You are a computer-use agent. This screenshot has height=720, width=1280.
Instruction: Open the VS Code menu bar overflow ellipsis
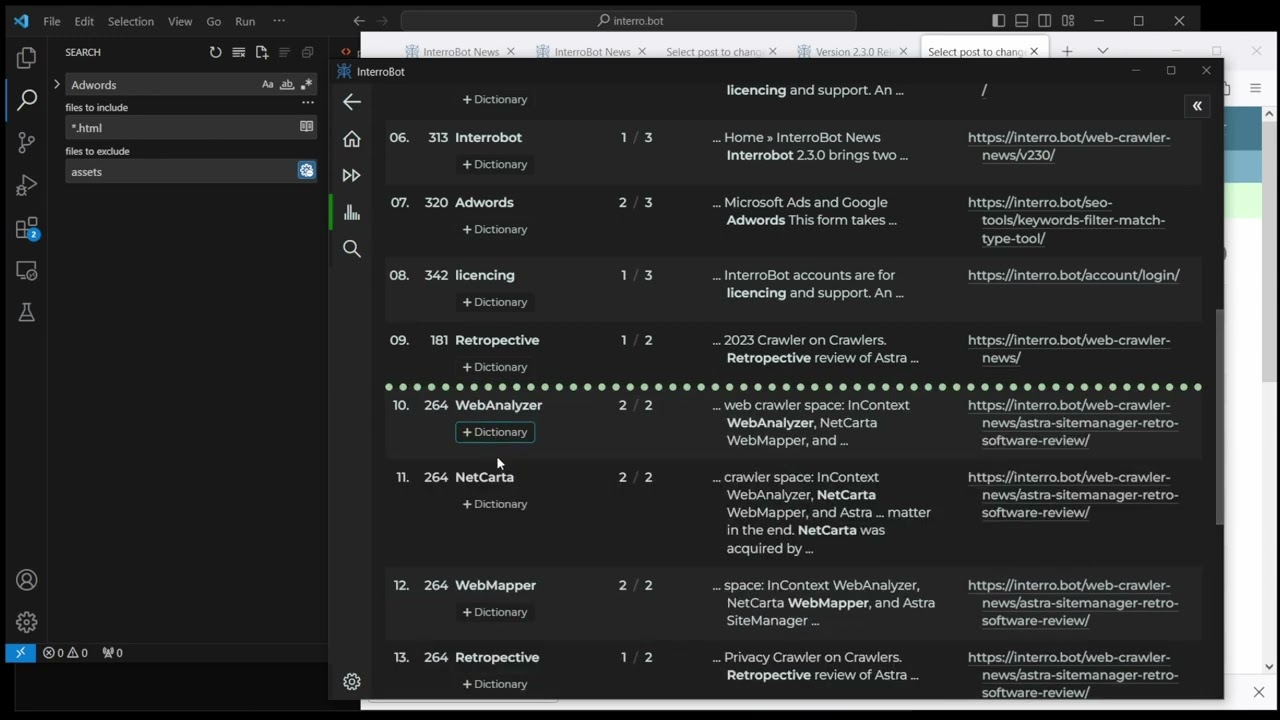pyautogui.click(x=279, y=21)
